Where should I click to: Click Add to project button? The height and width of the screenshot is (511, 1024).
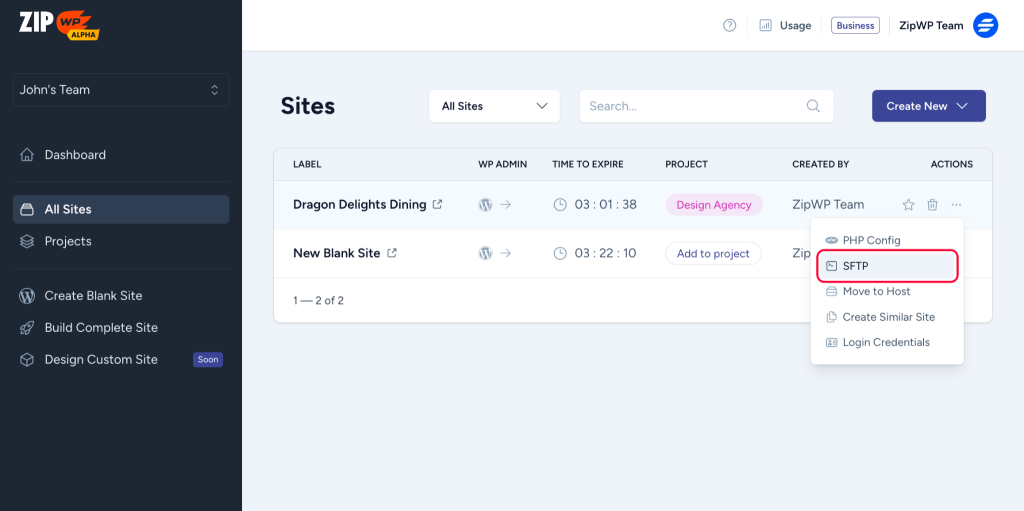coord(713,254)
